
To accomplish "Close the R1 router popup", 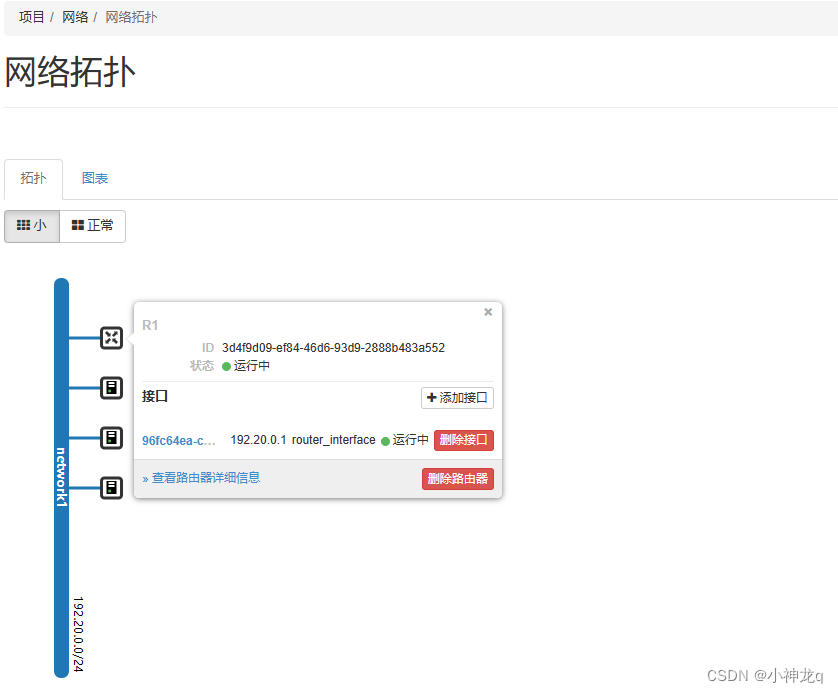I will click(488, 312).
